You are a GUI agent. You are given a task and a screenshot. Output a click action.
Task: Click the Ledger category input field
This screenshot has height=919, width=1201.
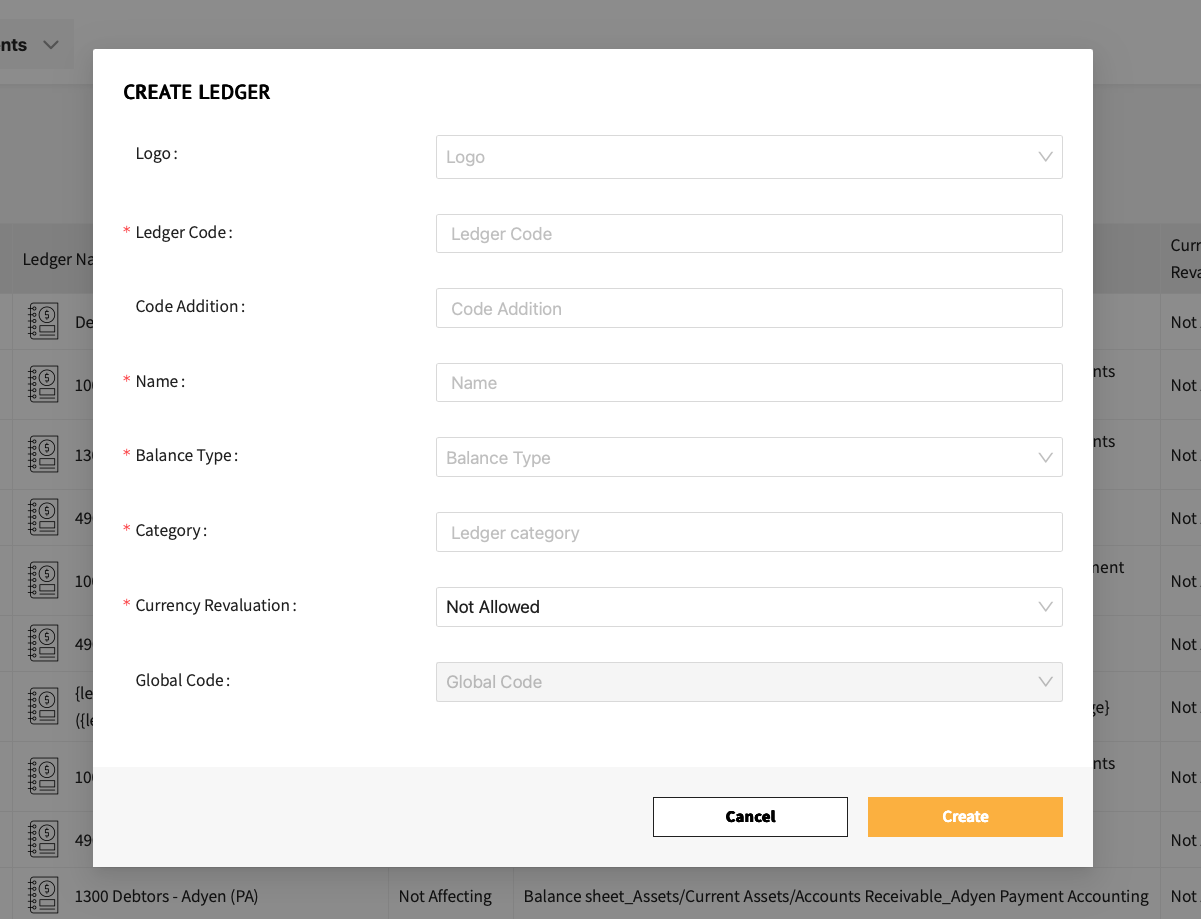749,532
